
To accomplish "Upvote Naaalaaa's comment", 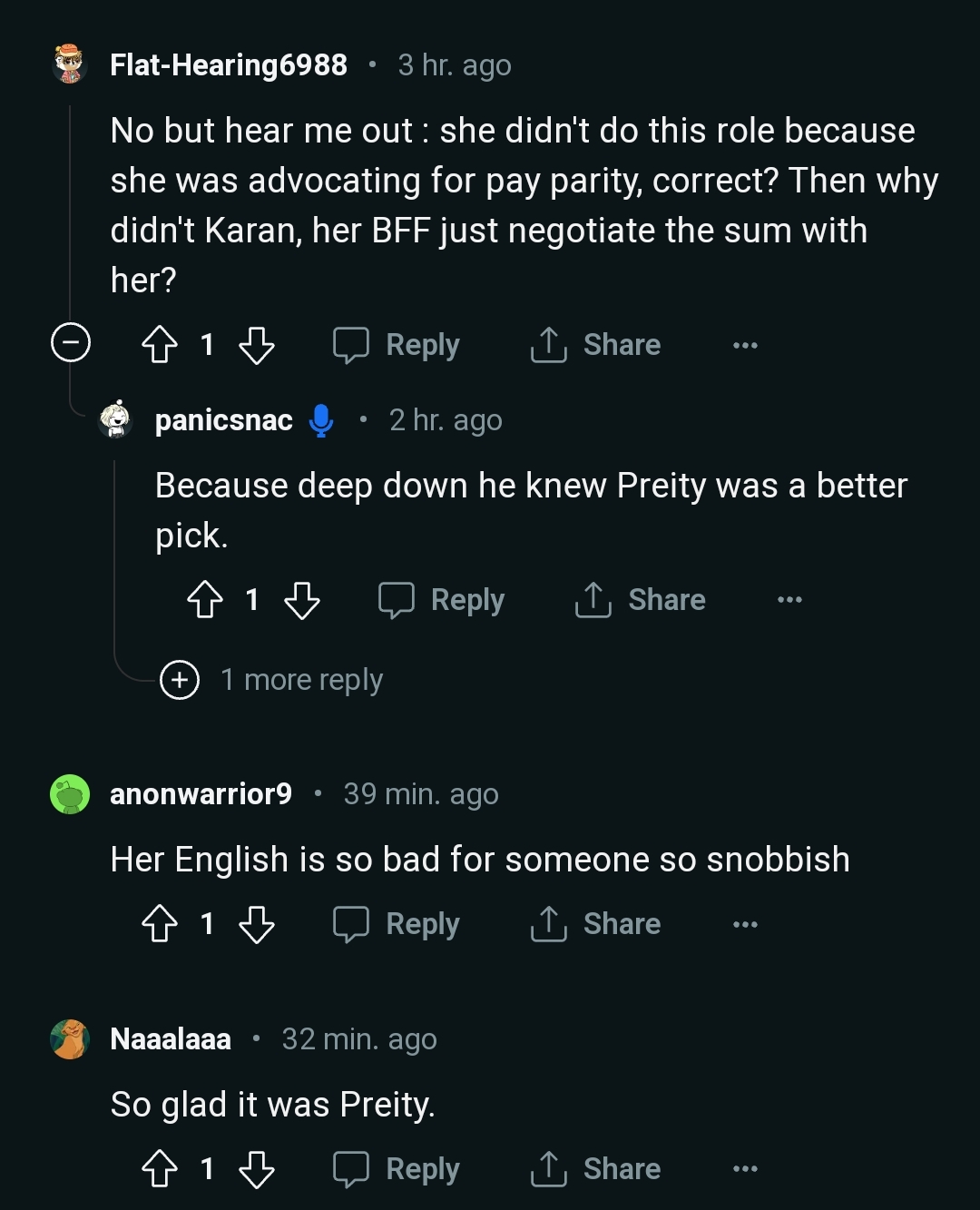I will click(160, 1169).
